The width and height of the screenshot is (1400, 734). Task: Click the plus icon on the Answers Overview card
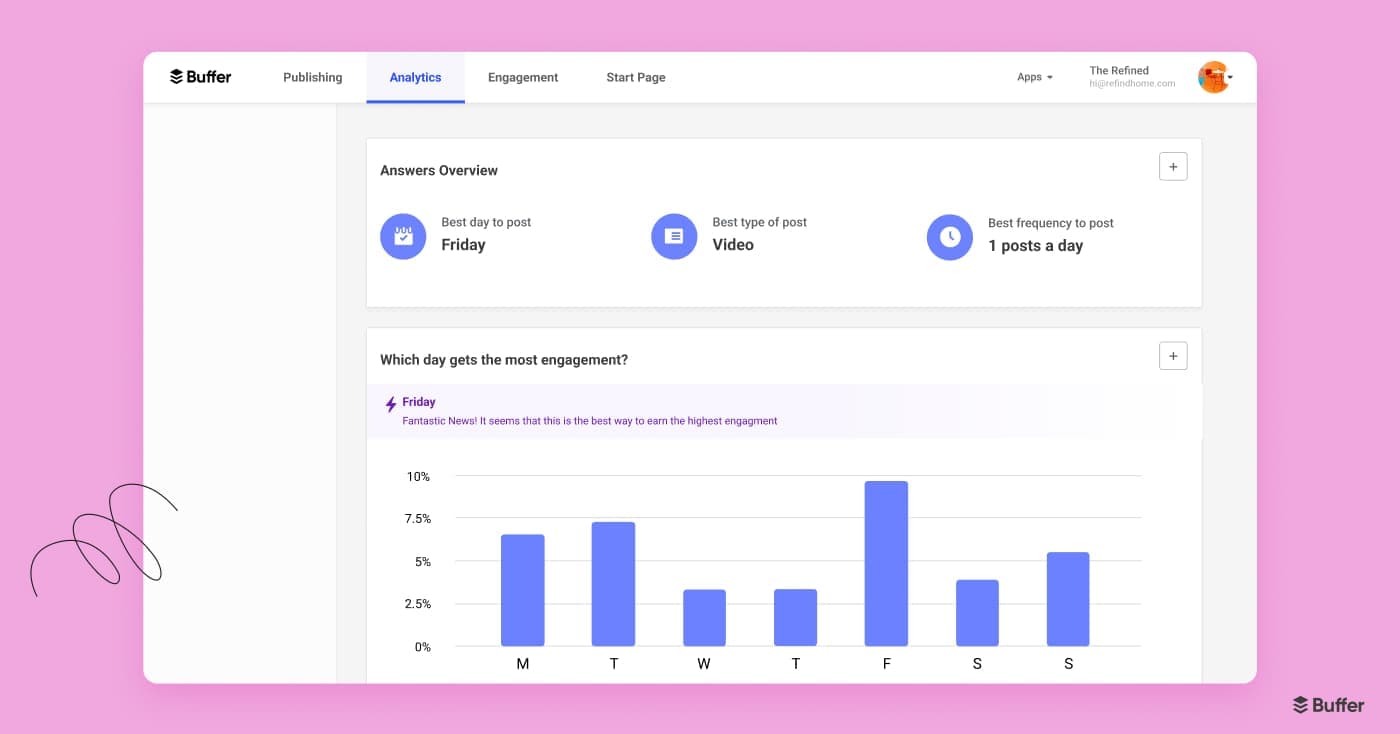(1173, 166)
